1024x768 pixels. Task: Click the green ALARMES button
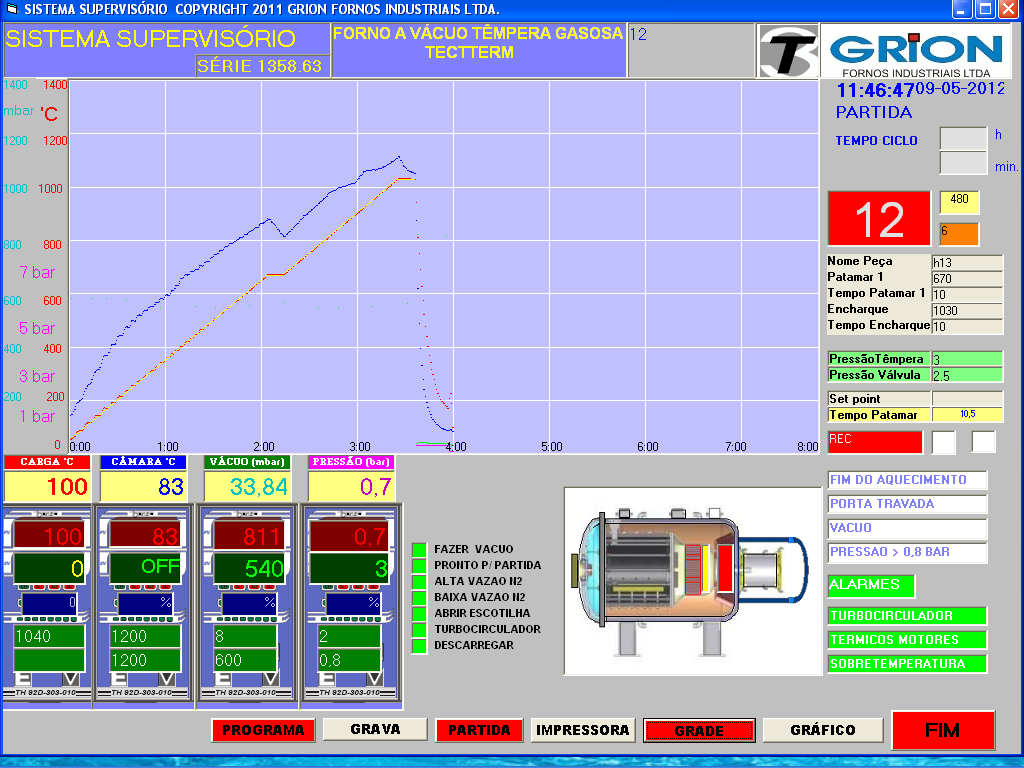click(x=871, y=585)
